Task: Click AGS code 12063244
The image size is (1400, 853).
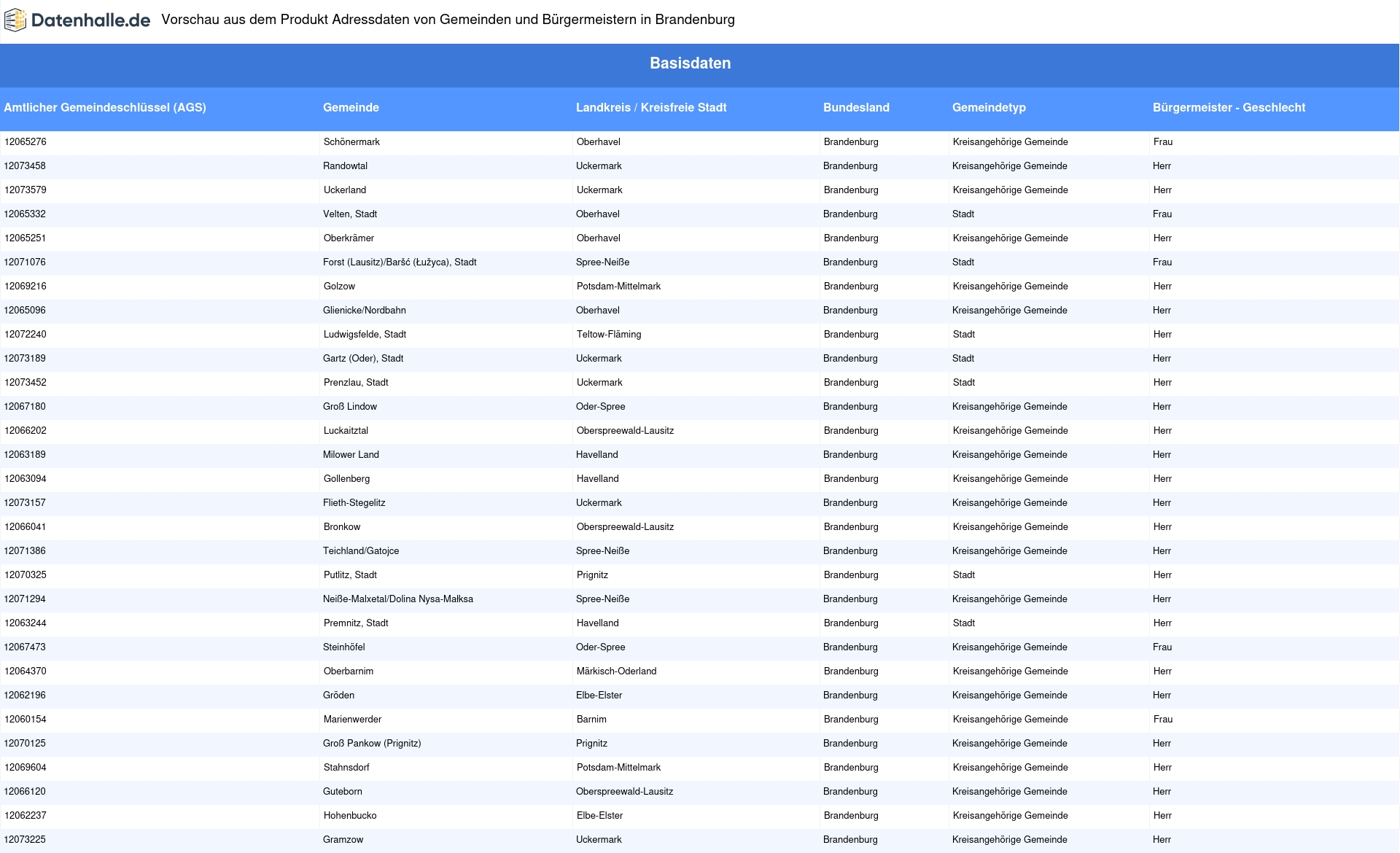Action: pos(25,623)
